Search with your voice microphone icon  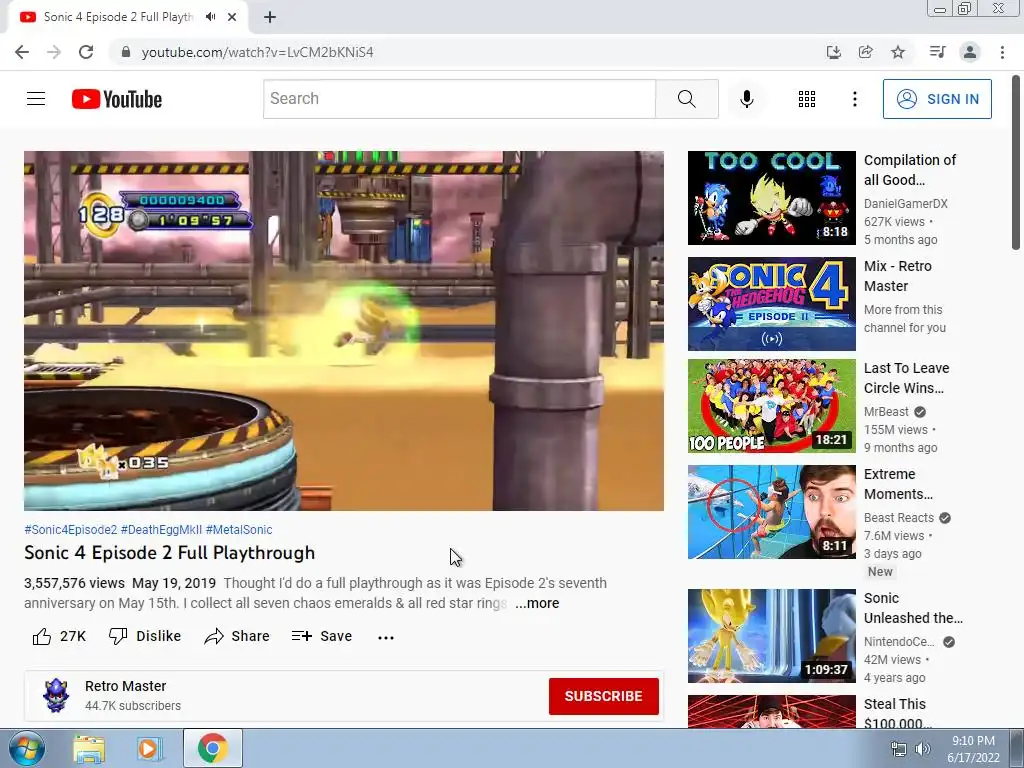coord(746,99)
